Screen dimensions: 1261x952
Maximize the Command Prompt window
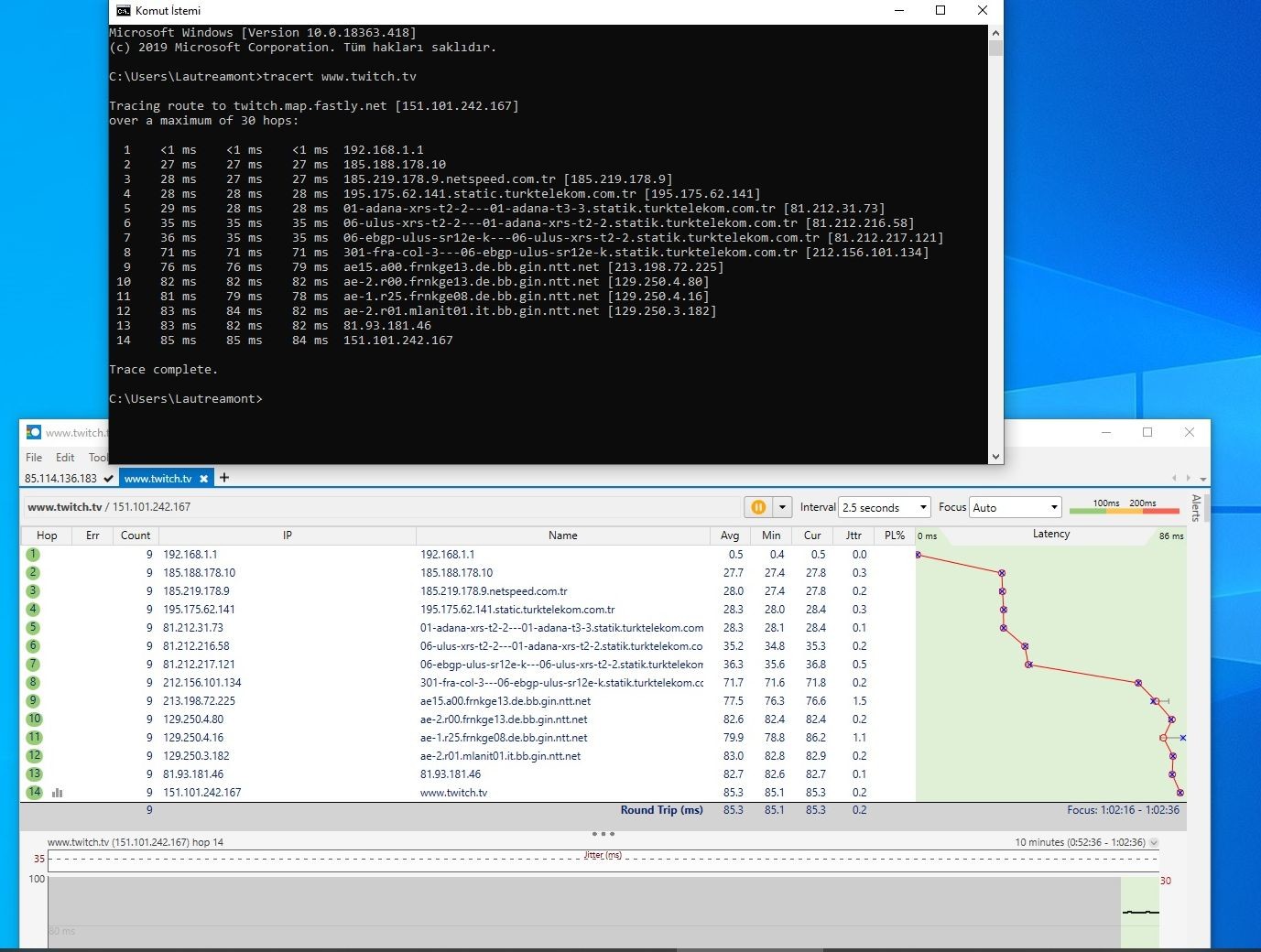[940, 11]
